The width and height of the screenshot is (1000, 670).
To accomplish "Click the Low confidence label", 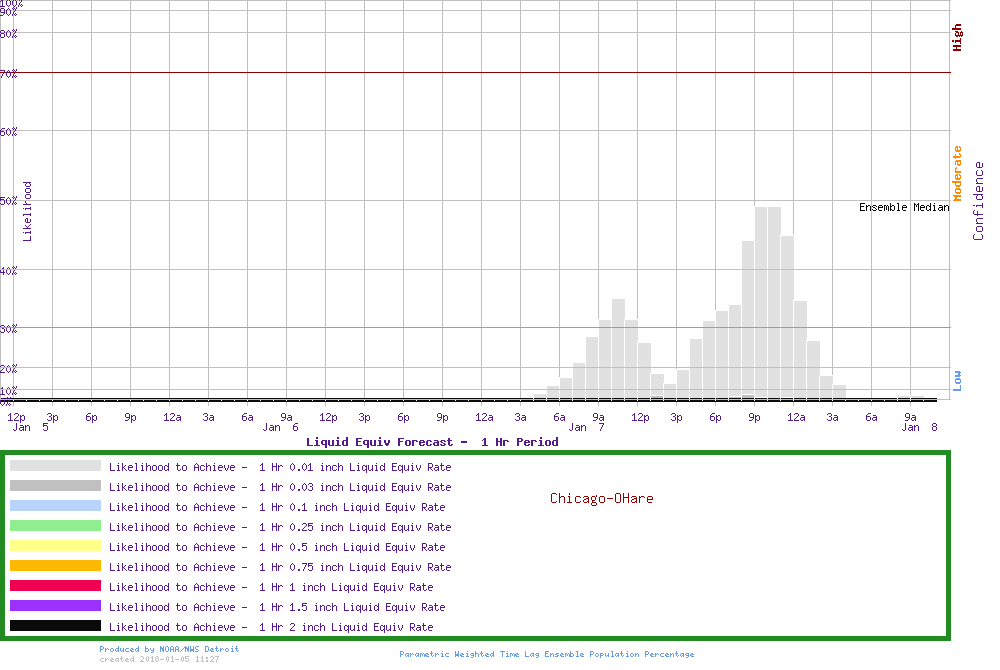I will coord(957,380).
